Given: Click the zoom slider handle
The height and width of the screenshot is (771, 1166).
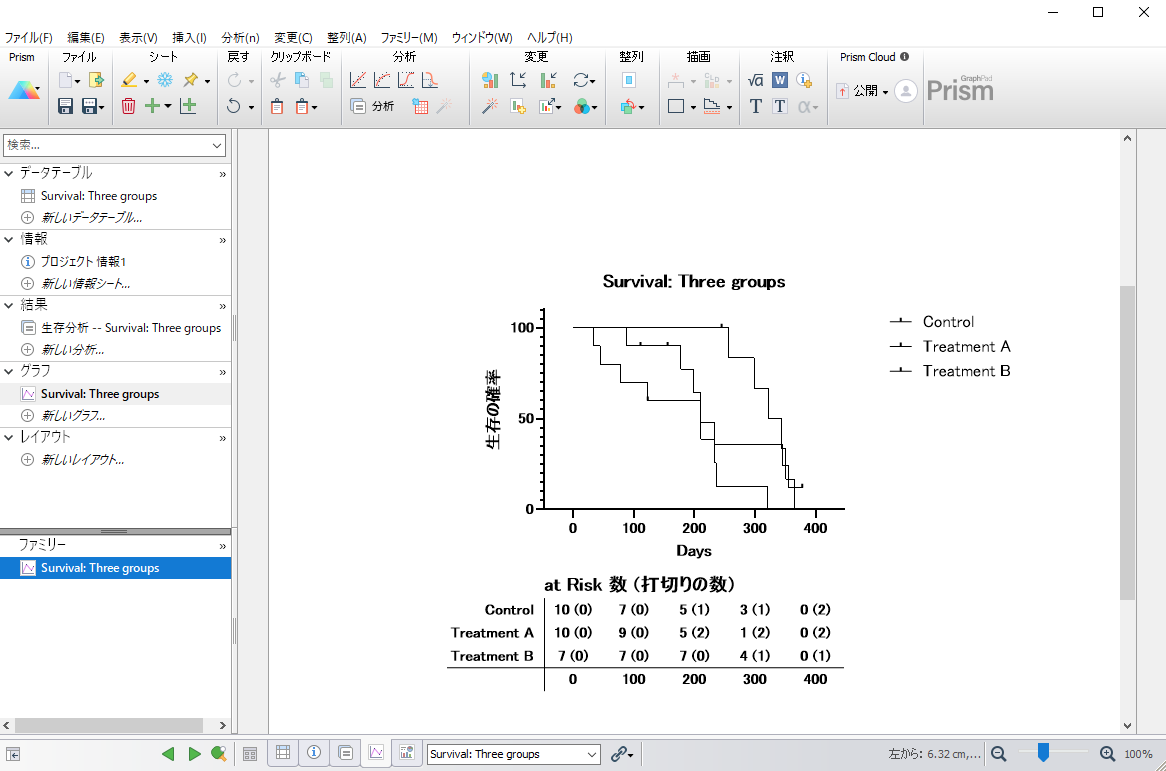Looking at the screenshot, I should click(x=1043, y=753).
